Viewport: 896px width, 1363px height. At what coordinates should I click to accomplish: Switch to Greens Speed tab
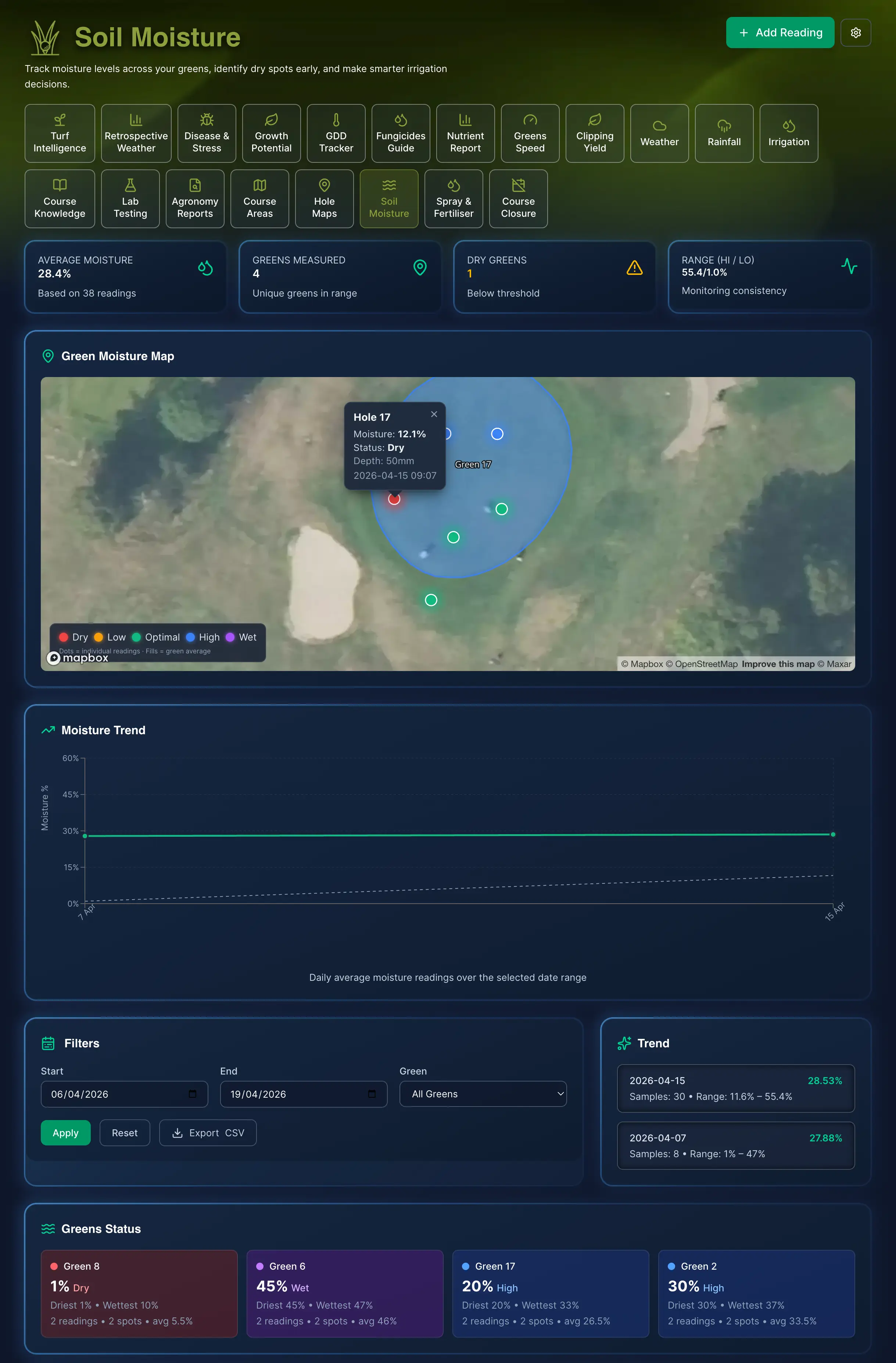click(x=530, y=133)
